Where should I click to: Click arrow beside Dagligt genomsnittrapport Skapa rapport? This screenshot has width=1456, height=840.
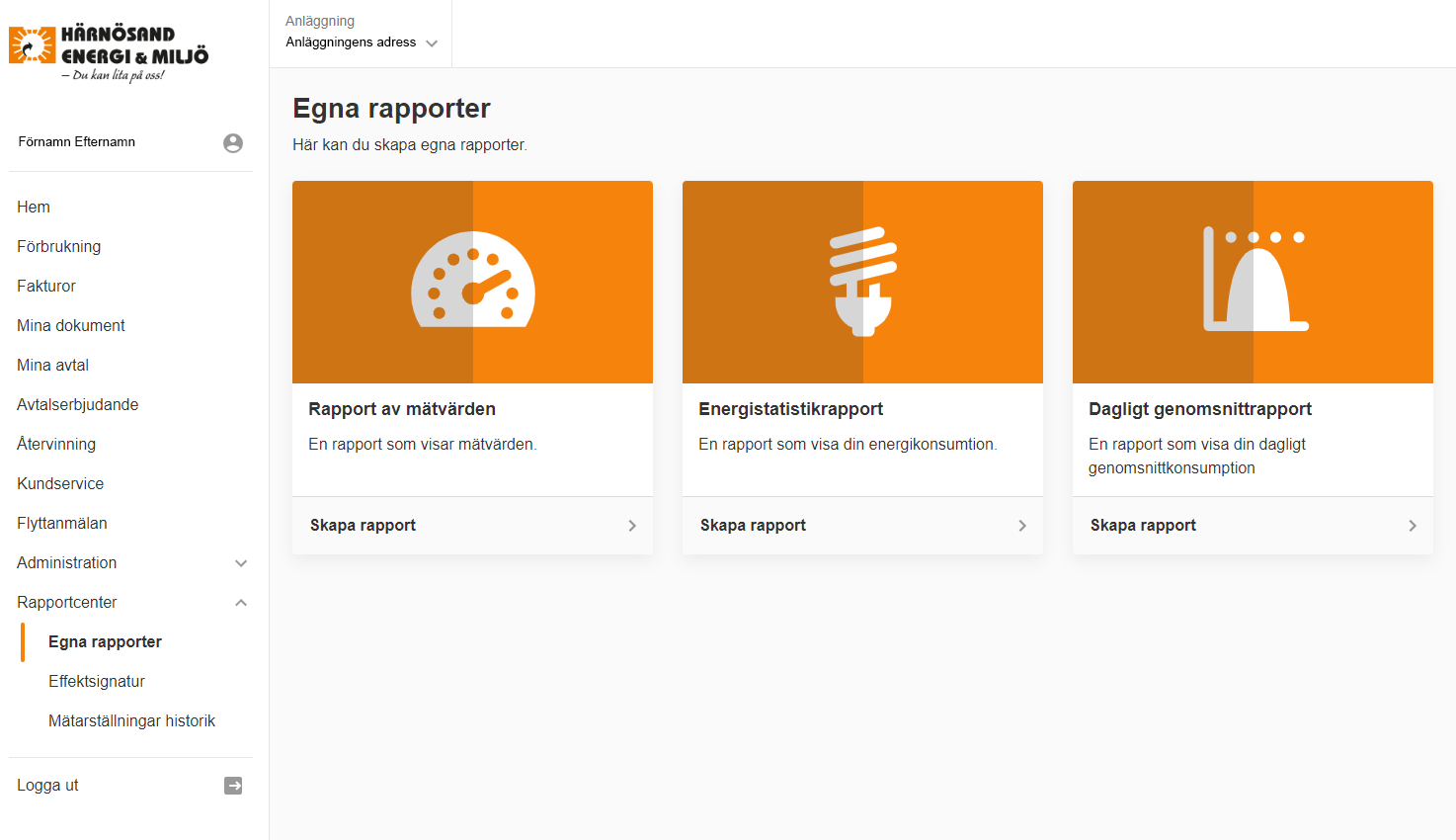point(1413,526)
